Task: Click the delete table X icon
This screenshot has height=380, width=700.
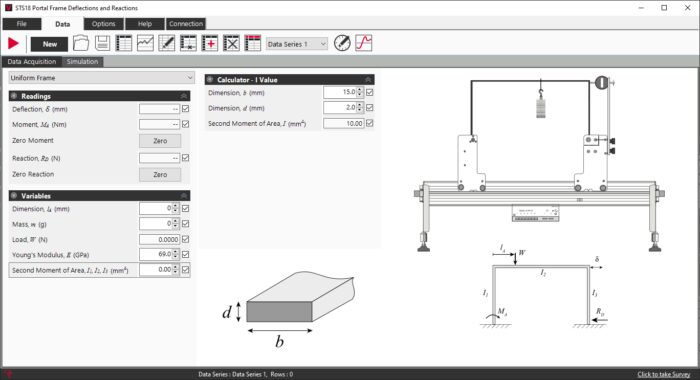Action: tap(231, 43)
